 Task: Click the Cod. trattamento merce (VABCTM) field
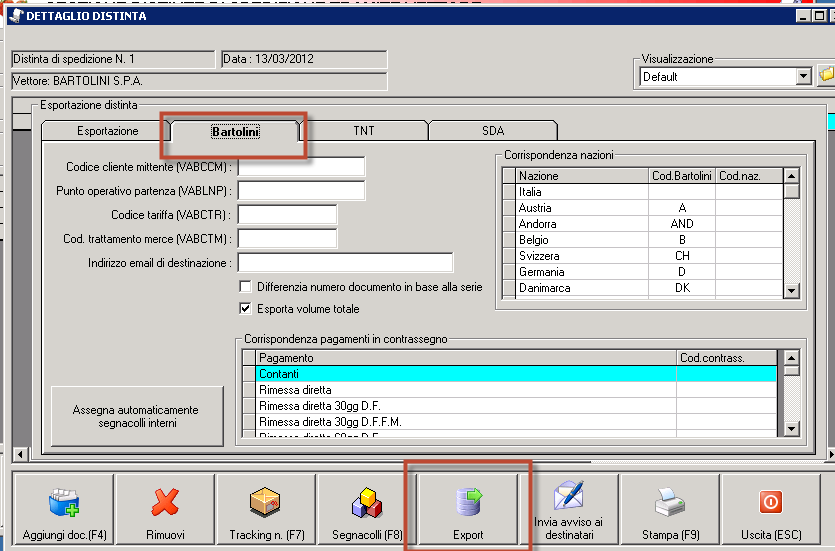coord(287,239)
